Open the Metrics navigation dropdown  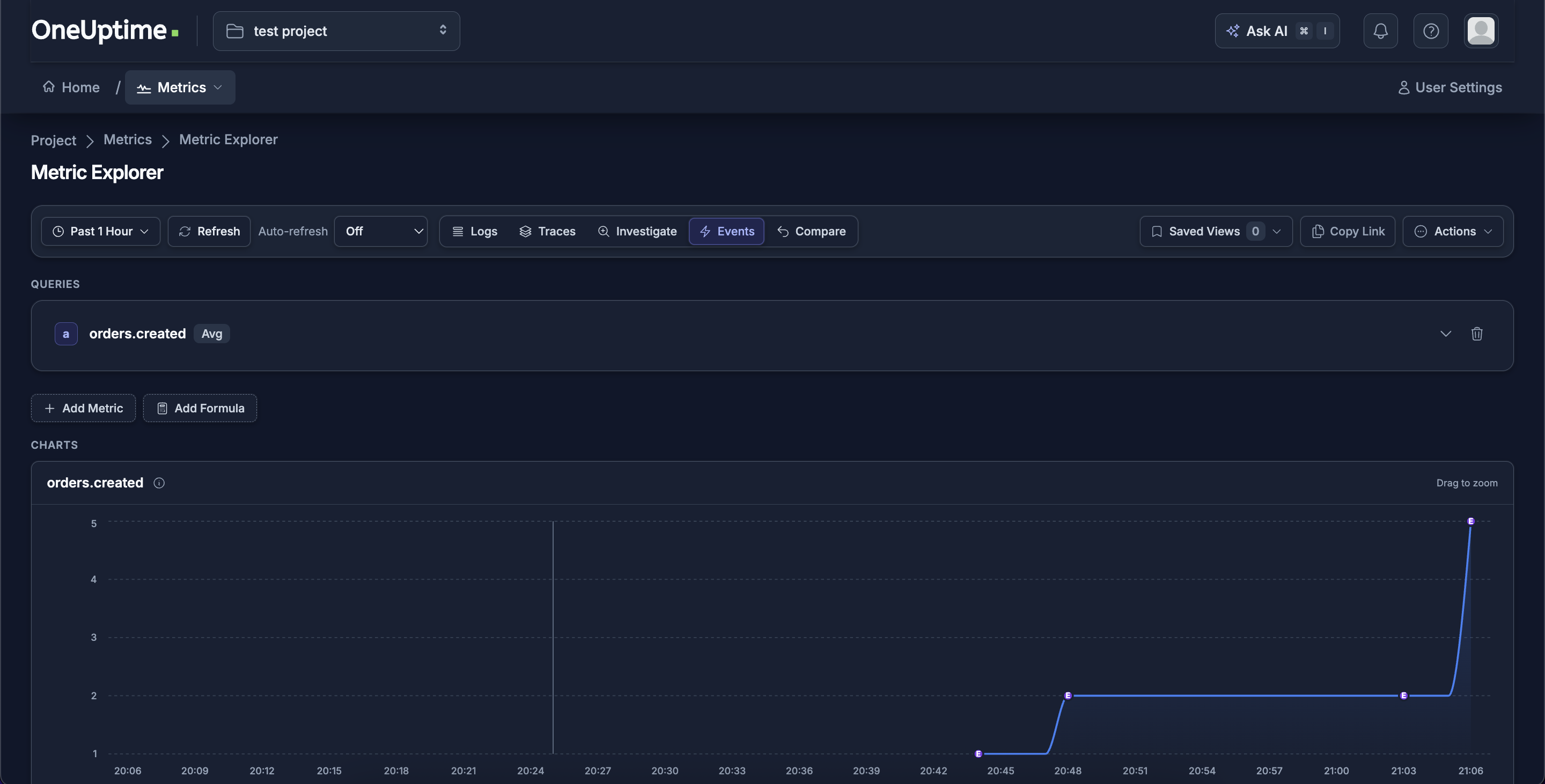tap(180, 87)
